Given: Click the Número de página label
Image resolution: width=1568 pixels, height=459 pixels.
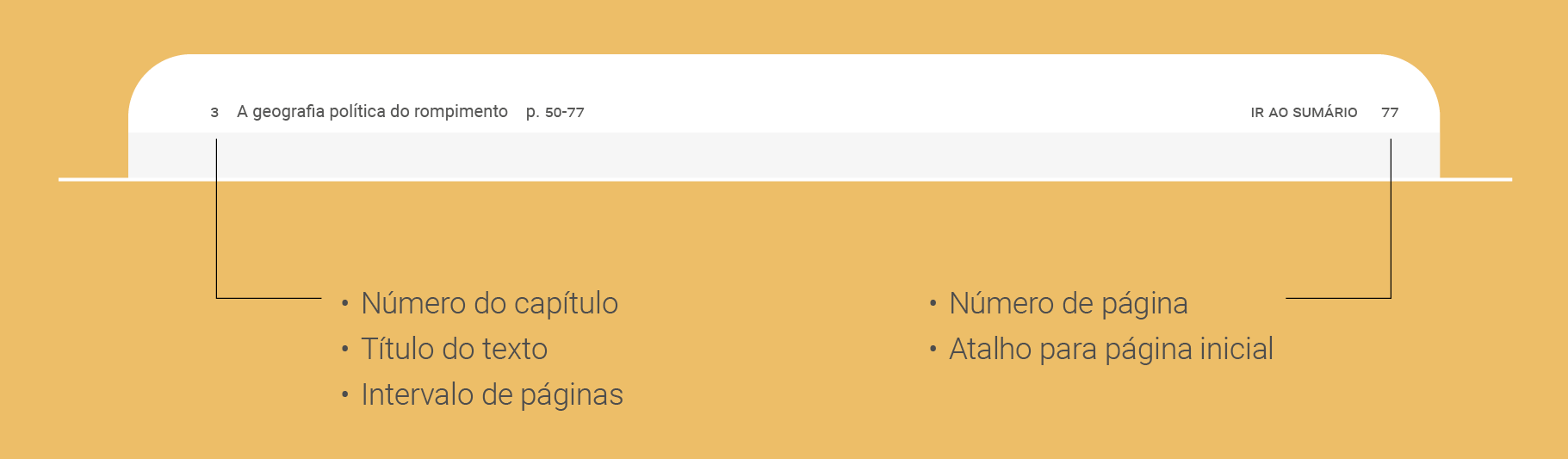Looking at the screenshot, I should 1068,304.
